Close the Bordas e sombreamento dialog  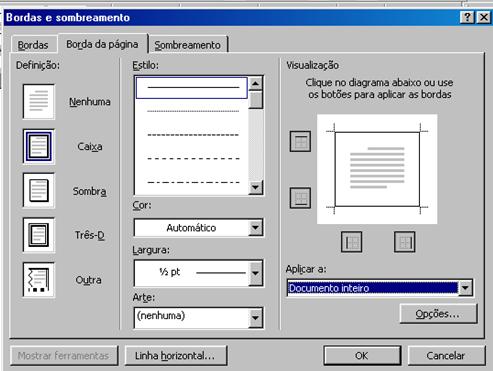(484, 17)
